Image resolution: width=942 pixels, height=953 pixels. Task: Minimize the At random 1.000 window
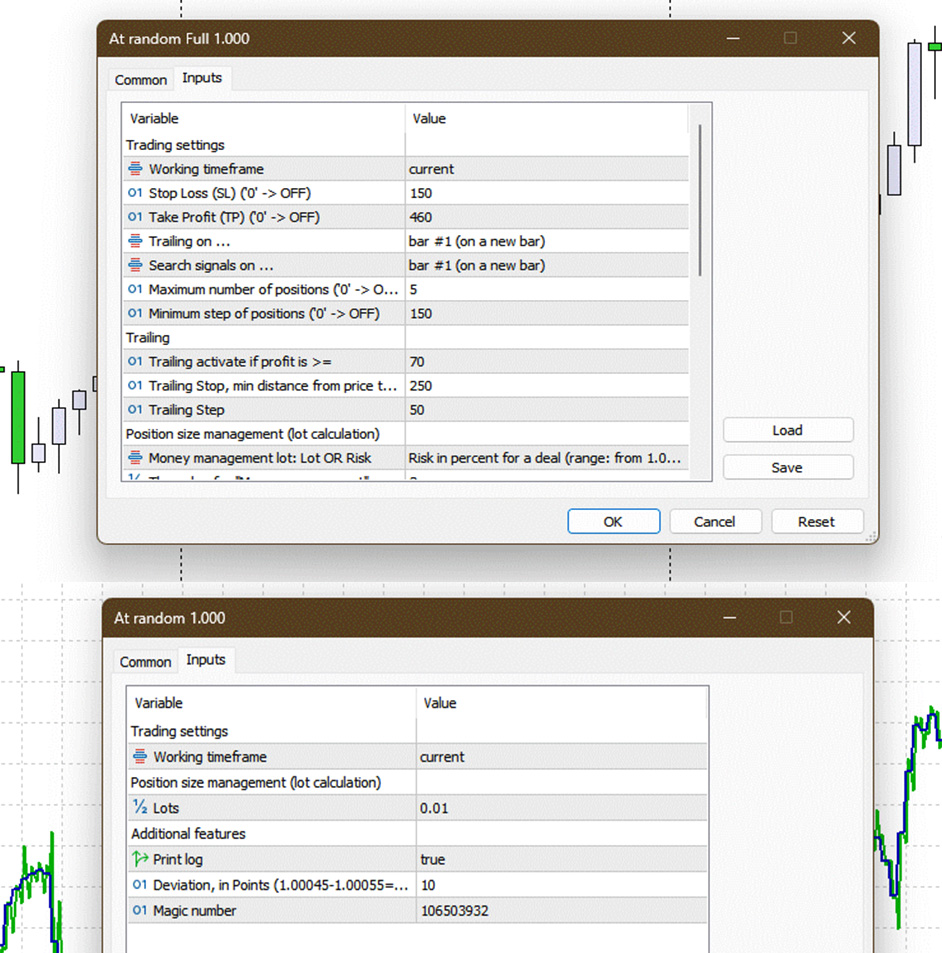point(729,618)
